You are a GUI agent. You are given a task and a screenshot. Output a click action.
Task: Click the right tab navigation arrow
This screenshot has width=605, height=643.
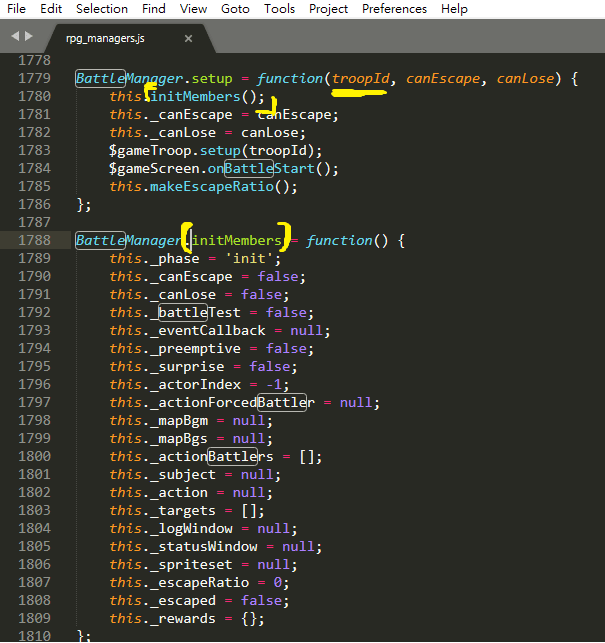pos(28,37)
